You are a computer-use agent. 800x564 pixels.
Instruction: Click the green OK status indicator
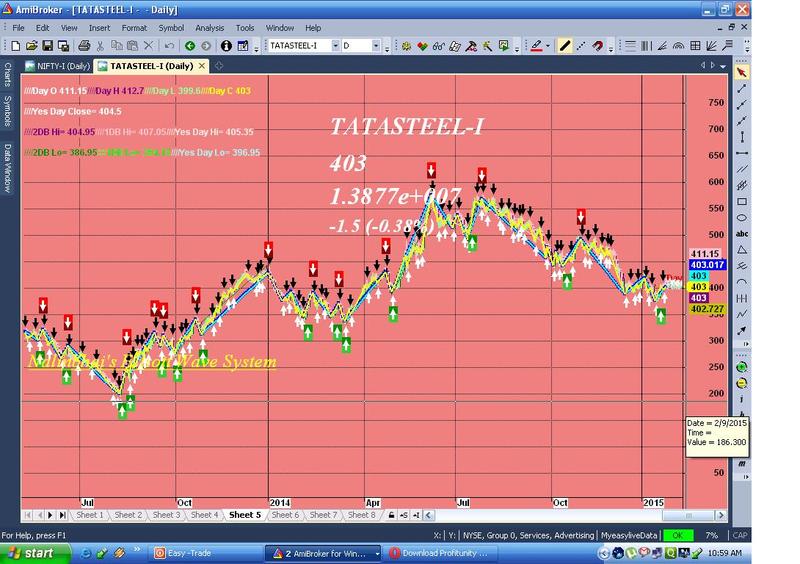coord(678,535)
